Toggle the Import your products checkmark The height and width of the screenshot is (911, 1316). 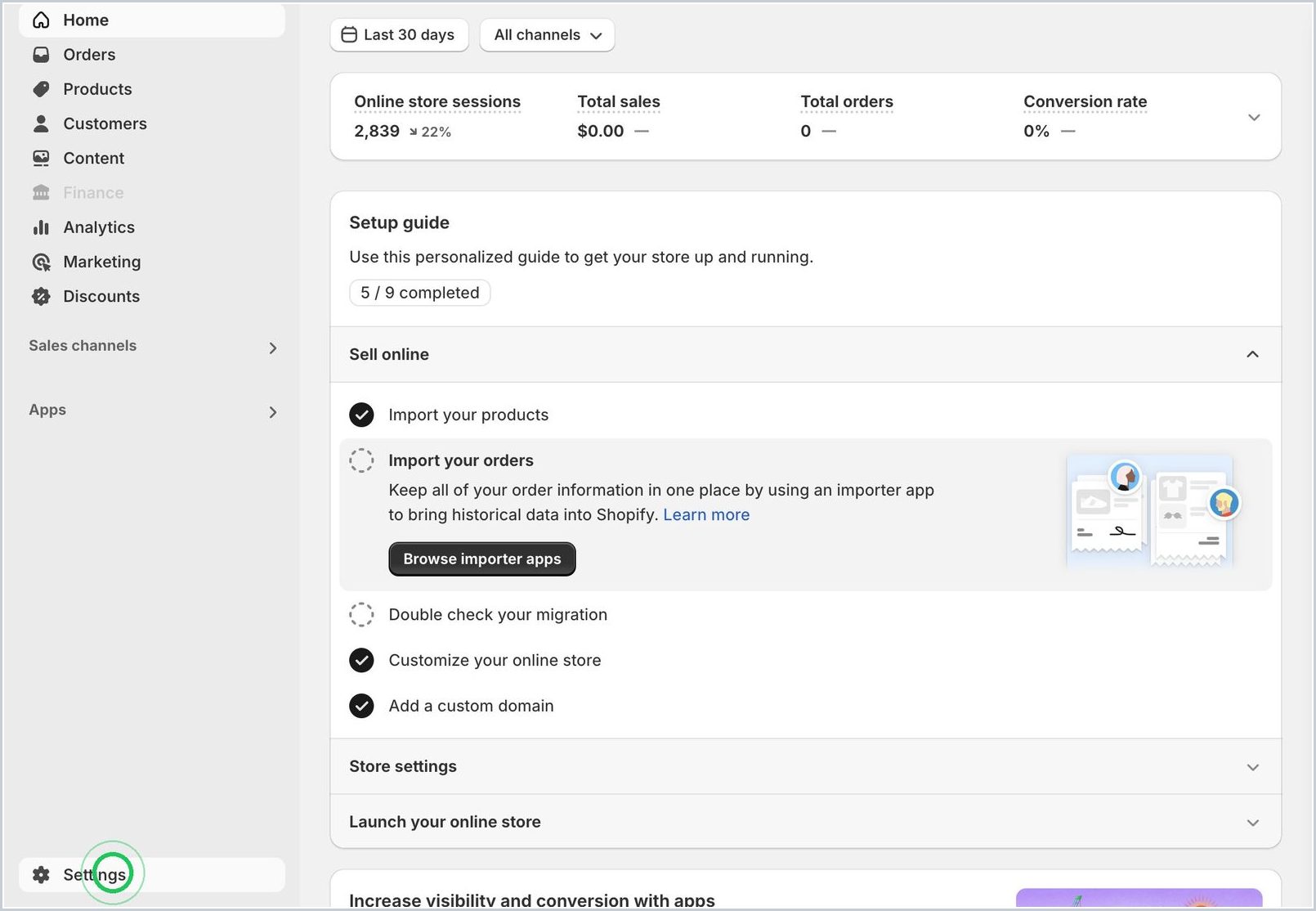point(361,415)
